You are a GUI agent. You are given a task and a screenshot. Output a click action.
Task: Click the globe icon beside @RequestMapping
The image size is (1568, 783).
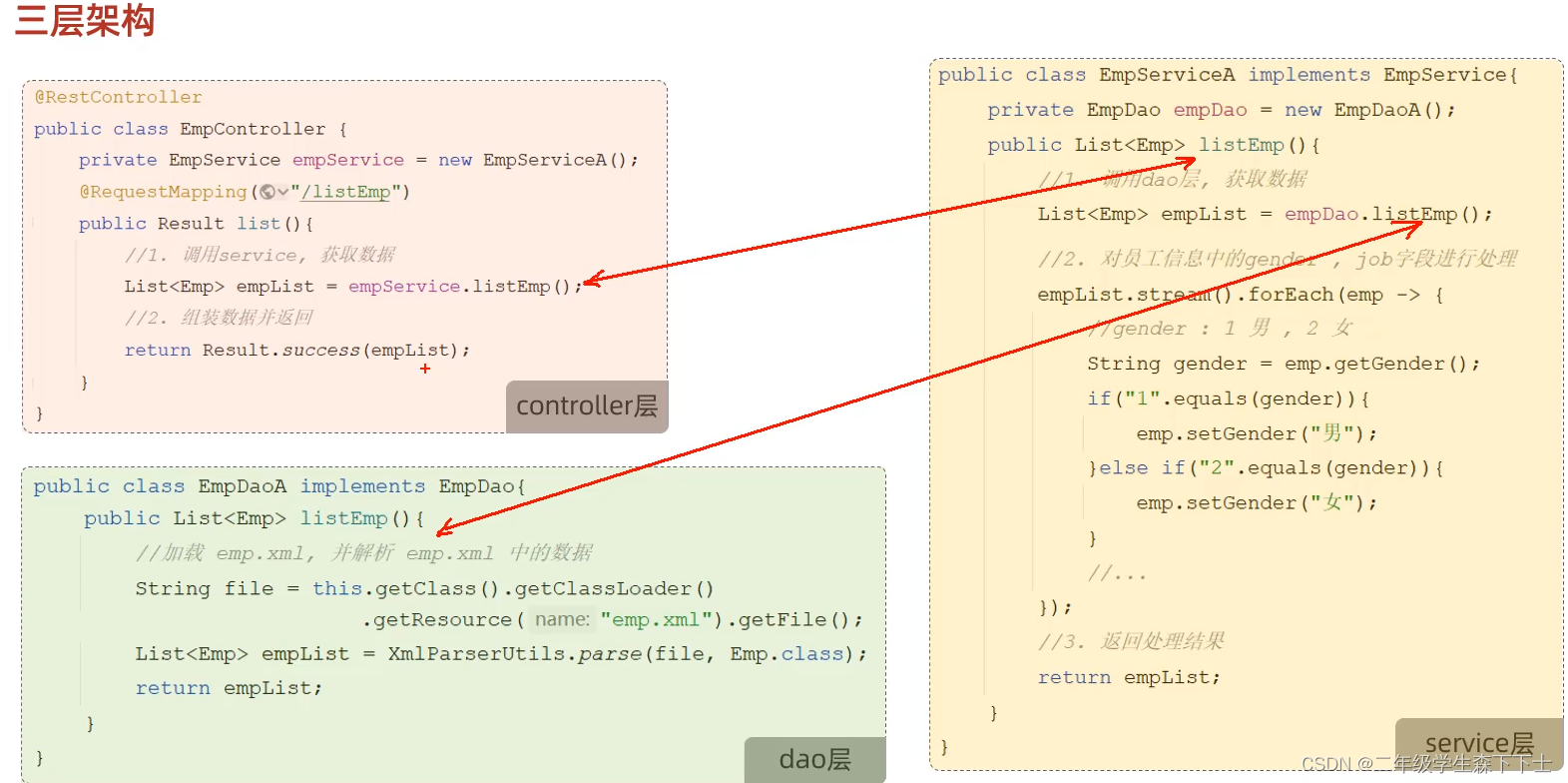coord(267,192)
